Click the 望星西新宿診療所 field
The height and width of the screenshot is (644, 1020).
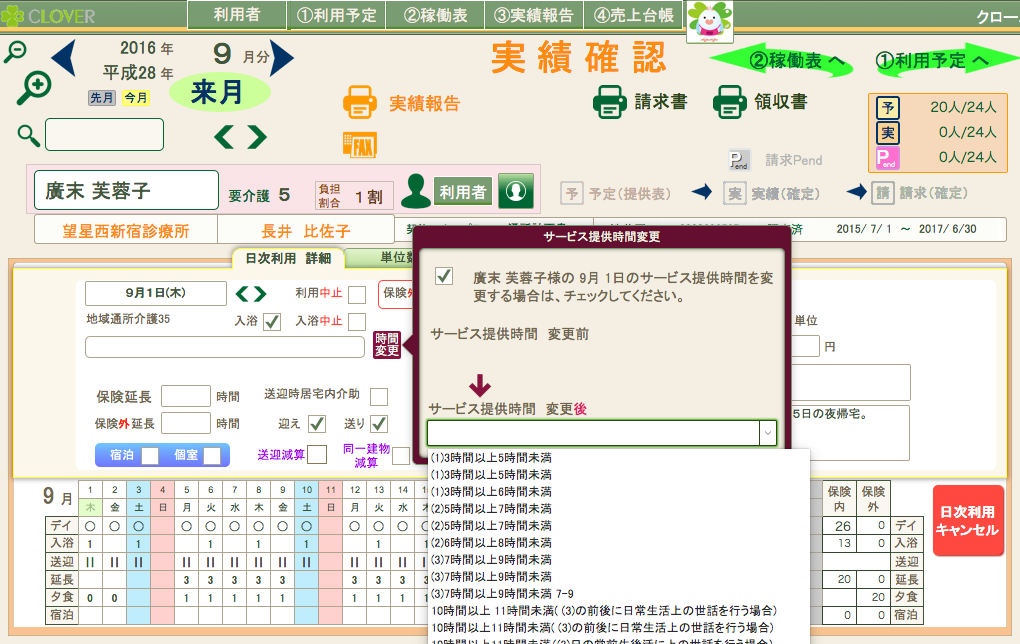pyautogui.click(x=126, y=230)
